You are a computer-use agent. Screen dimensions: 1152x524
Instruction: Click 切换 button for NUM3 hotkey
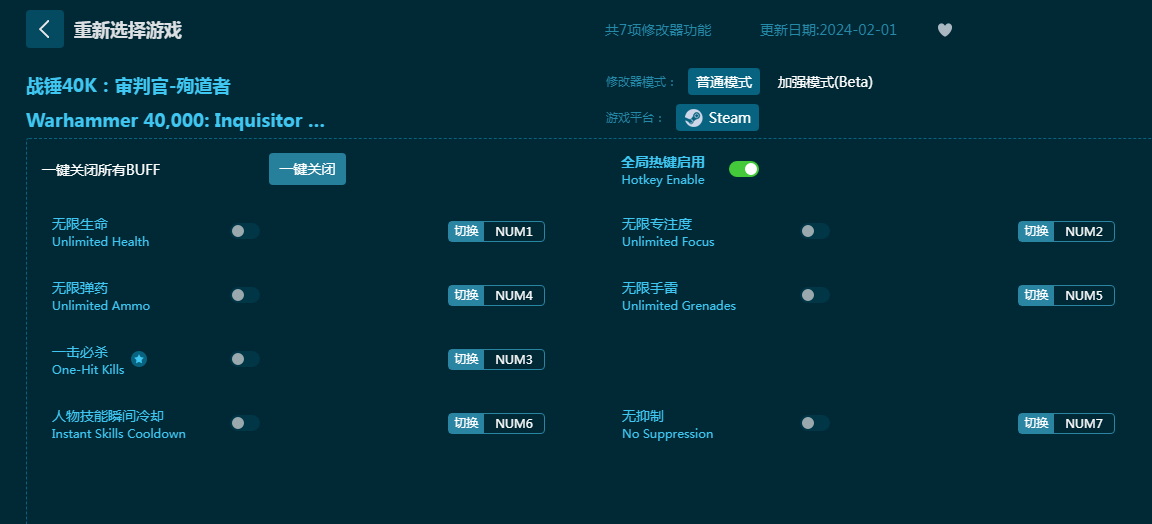pyautogui.click(x=466, y=359)
